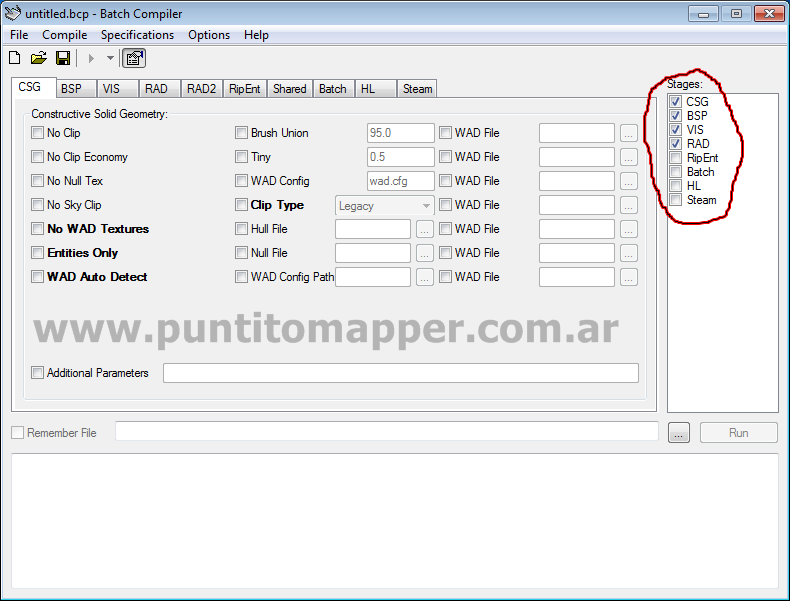Enable the Brush Union checkbox
Screen dimensions: 790x601
pos(241,132)
